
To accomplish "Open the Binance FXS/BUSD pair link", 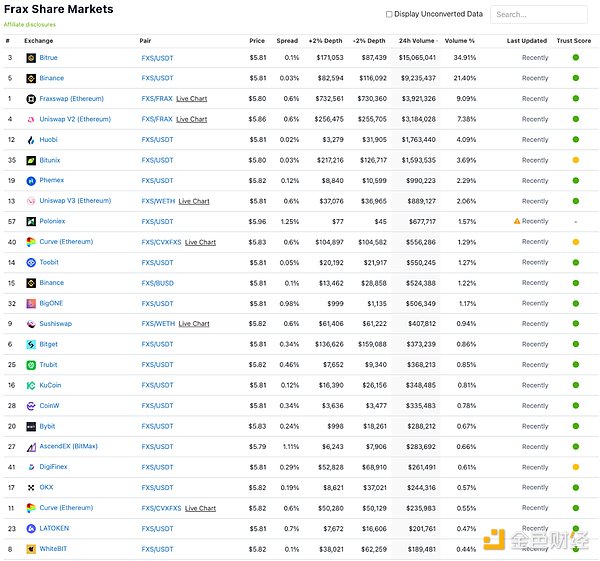I will point(157,283).
